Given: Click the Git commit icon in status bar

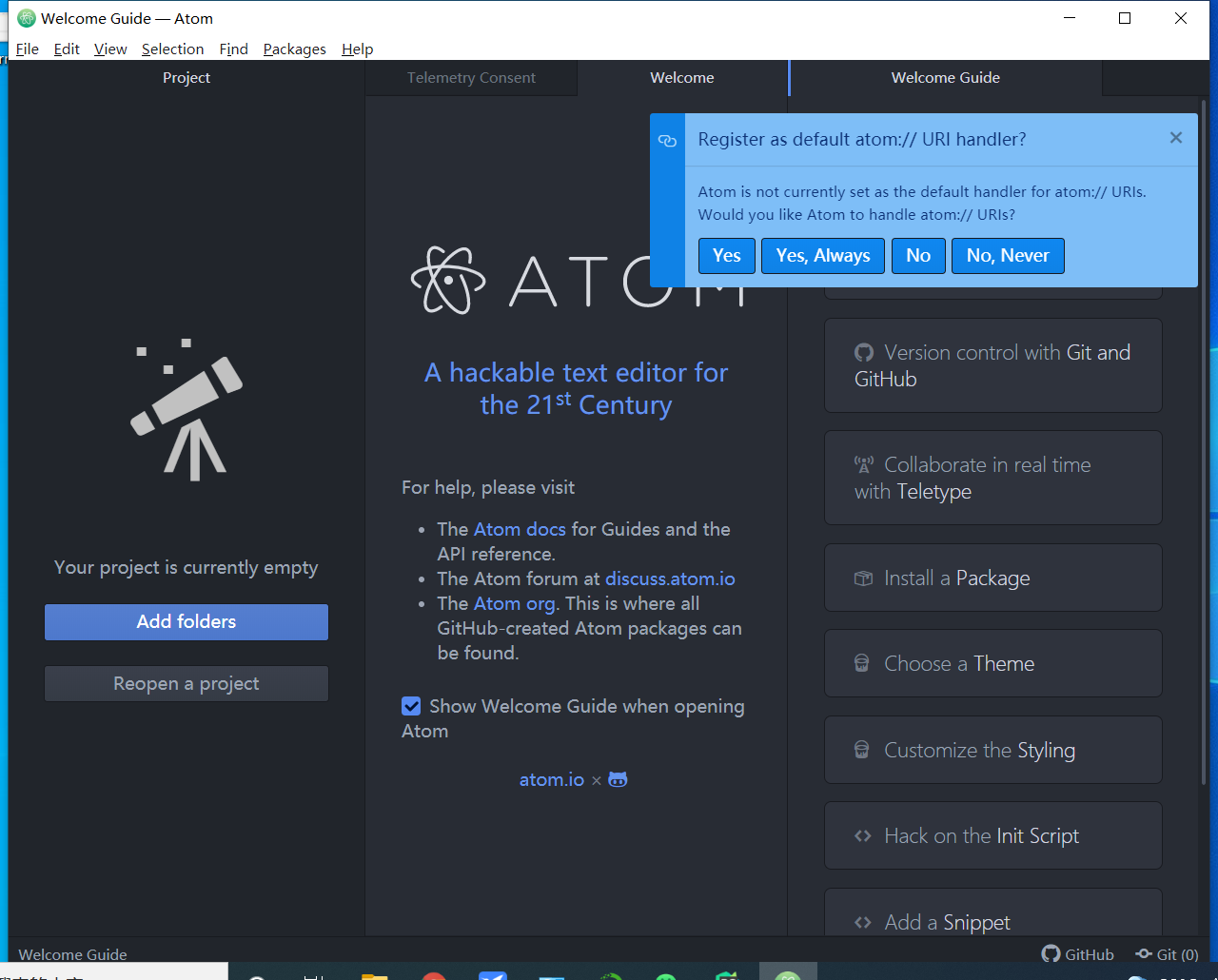Looking at the screenshot, I should click(x=1144, y=953).
